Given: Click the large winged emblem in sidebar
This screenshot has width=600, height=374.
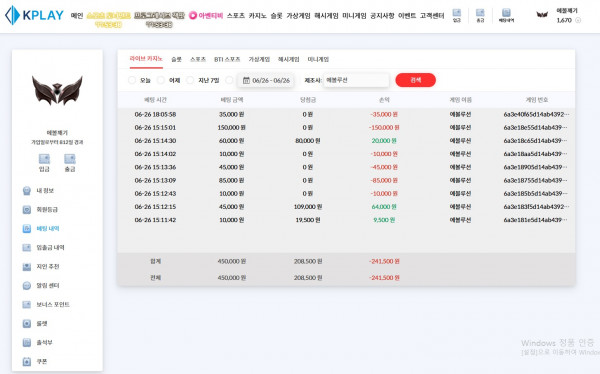Looking at the screenshot, I should click(x=57, y=90).
